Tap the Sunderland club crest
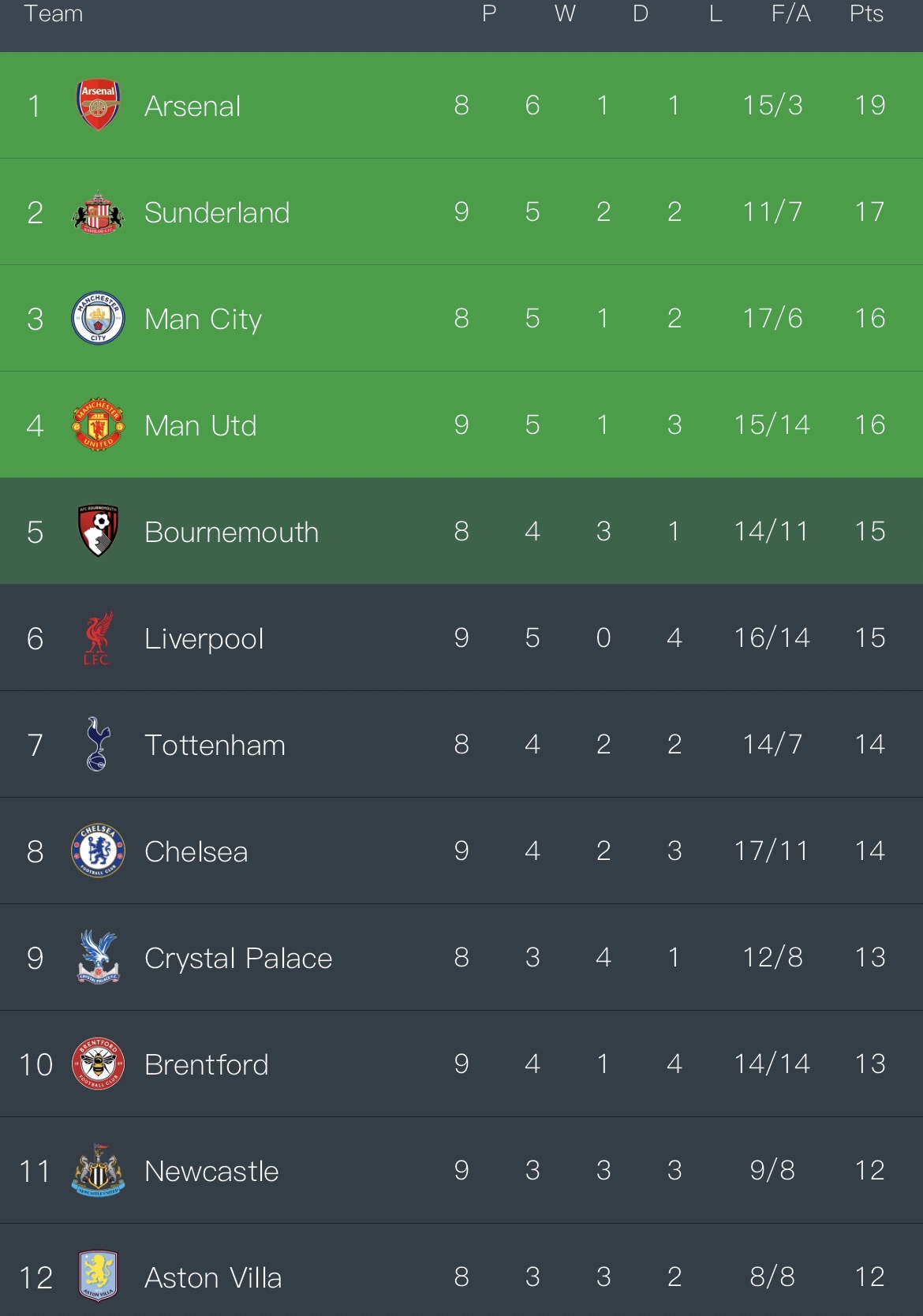Image resolution: width=923 pixels, height=1316 pixels. [98, 212]
